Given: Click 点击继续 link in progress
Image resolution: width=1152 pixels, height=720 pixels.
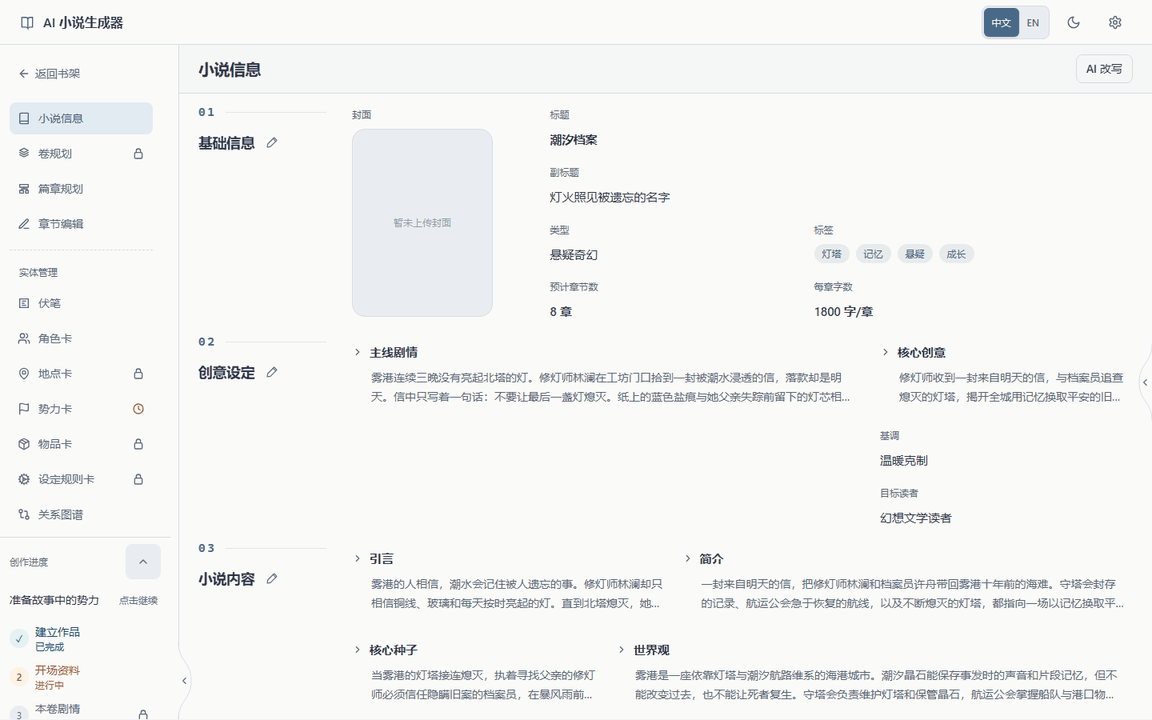Looking at the screenshot, I should click(138, 601).
